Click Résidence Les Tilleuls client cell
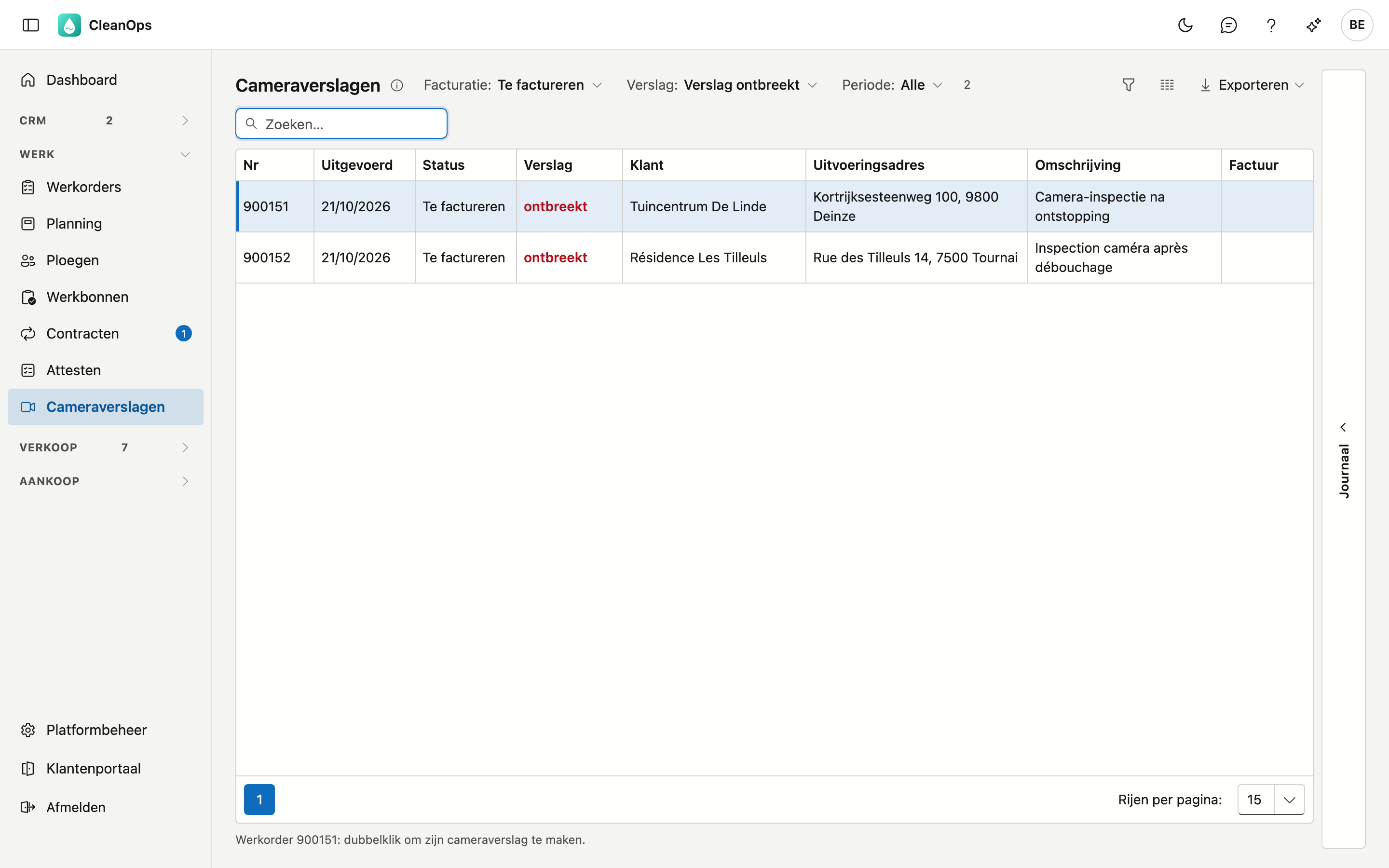This screenshot has width=1389, height=868. pos(714,258)
